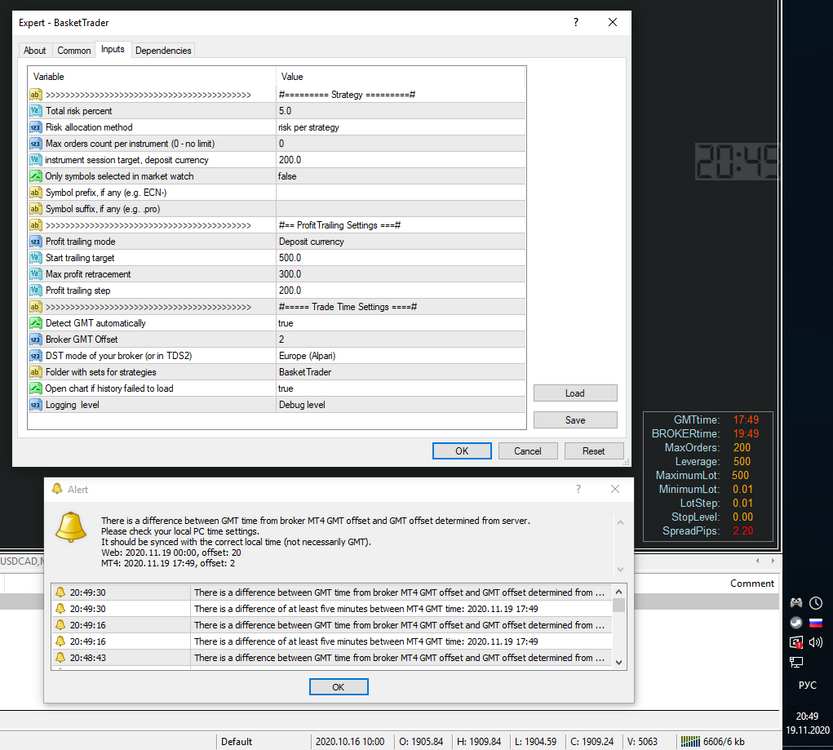Image resolution: width=833 pixels, height=750 pixels.
Task: Click the Default profile in status bar
Action: coord(236,742)
